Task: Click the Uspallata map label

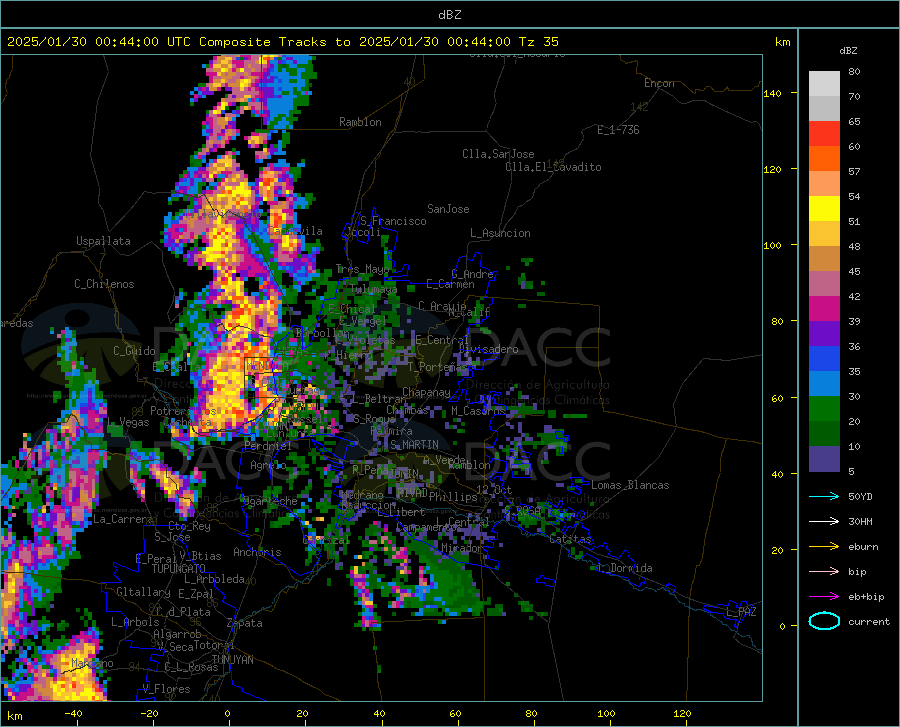Action: pos(103,241)
